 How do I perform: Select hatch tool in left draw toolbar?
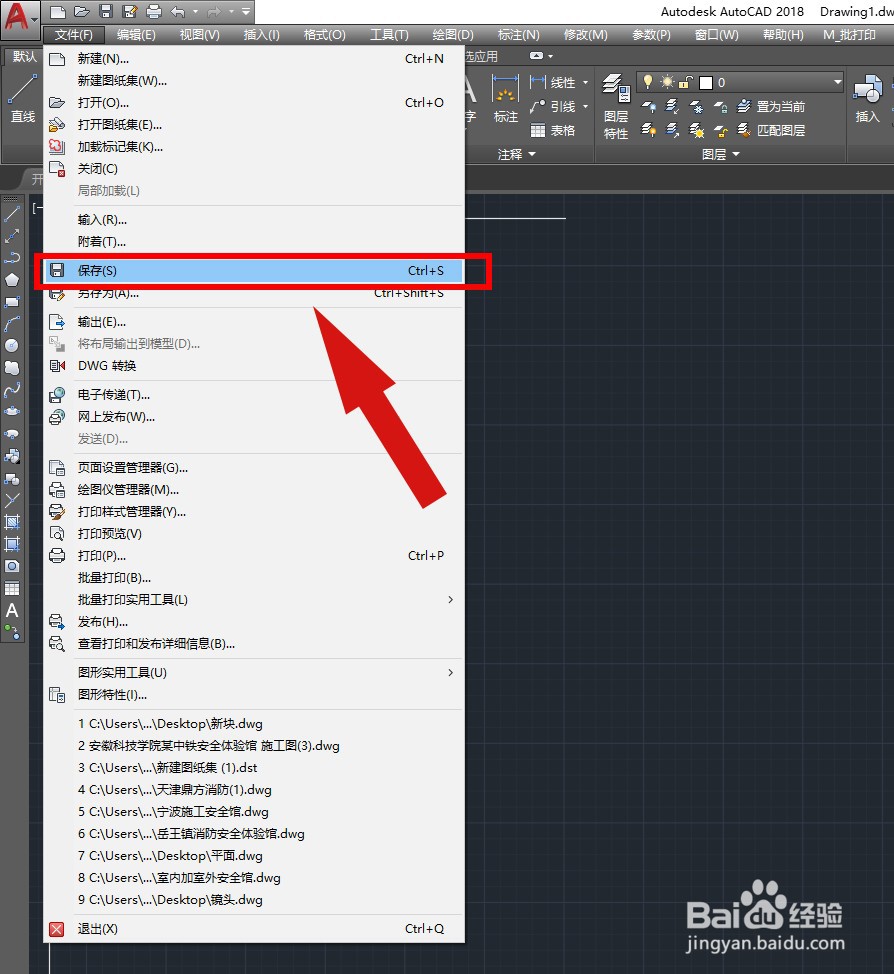[12, 522]
